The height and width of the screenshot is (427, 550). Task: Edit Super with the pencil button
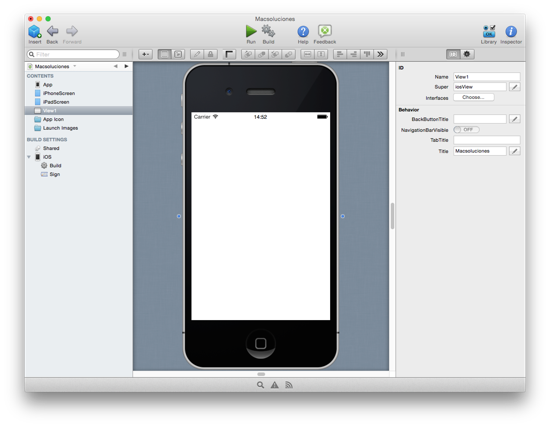[x=515, y=87]
